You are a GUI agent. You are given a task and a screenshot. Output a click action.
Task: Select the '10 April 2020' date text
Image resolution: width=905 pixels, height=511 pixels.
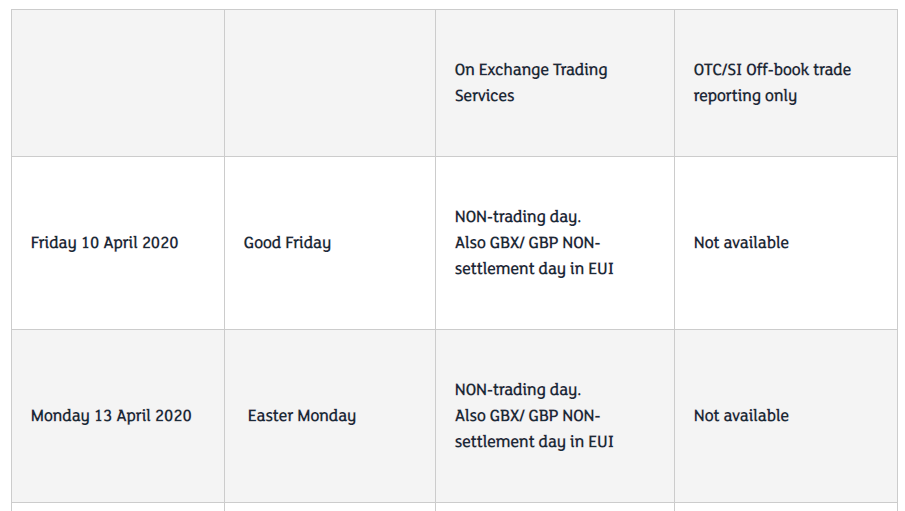[x=130, y=243]
